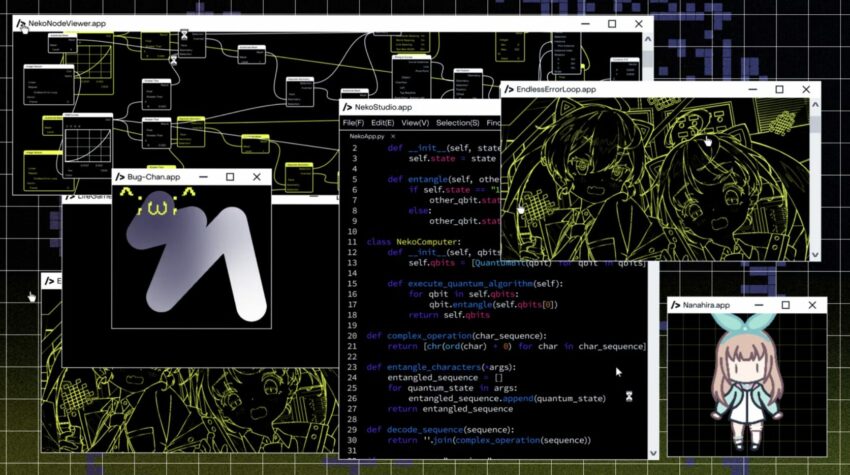Click "return entangled_sequence" line
Viewport: 850px width, 475px height.
click(450, 409)
